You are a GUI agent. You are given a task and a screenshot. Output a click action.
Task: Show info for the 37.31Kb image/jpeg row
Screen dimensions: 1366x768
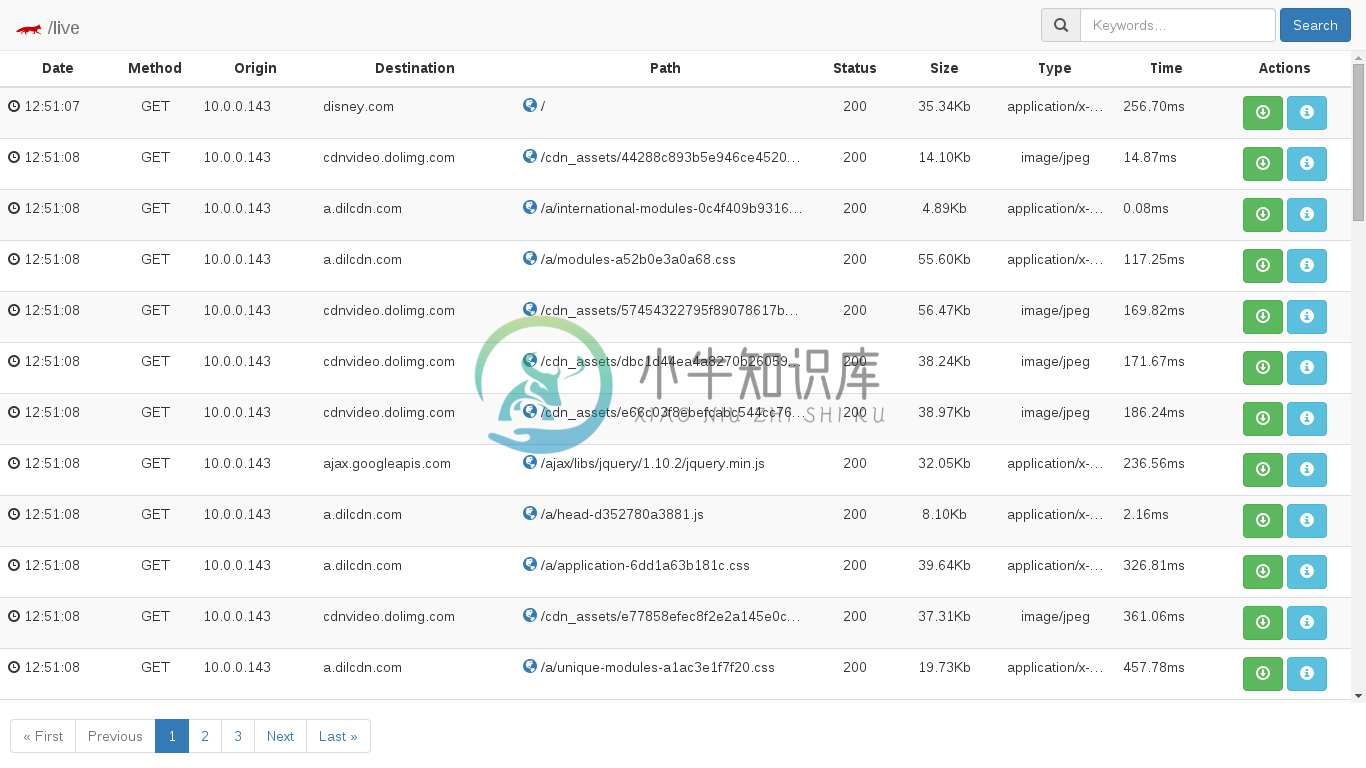(x=1307, y=623)
